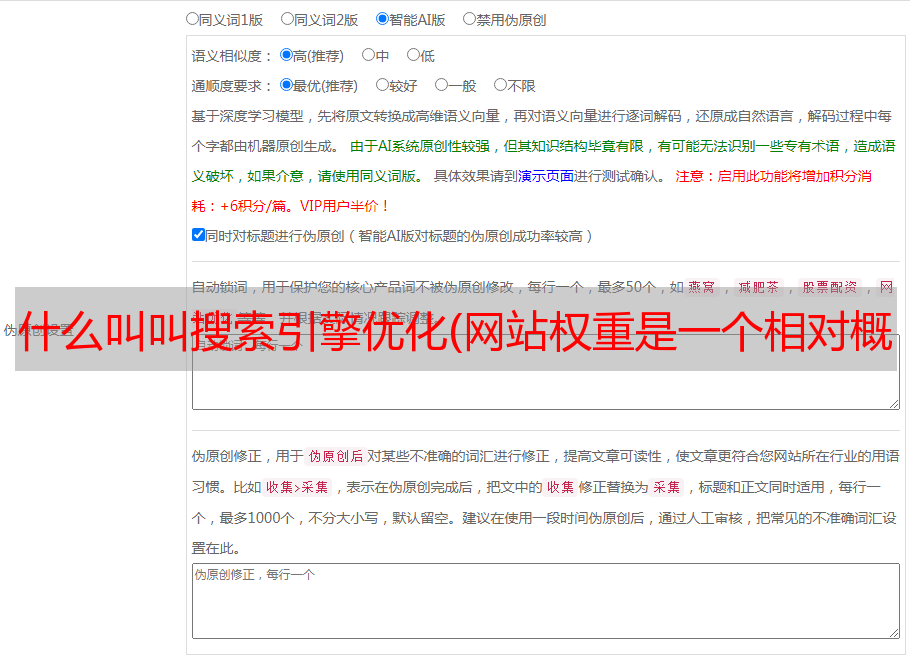Image resolution: width=911 pixels, height=658 pixels.
Task: Click the 减肥茶 example keyword tag
Action: [x=758, y=287]
